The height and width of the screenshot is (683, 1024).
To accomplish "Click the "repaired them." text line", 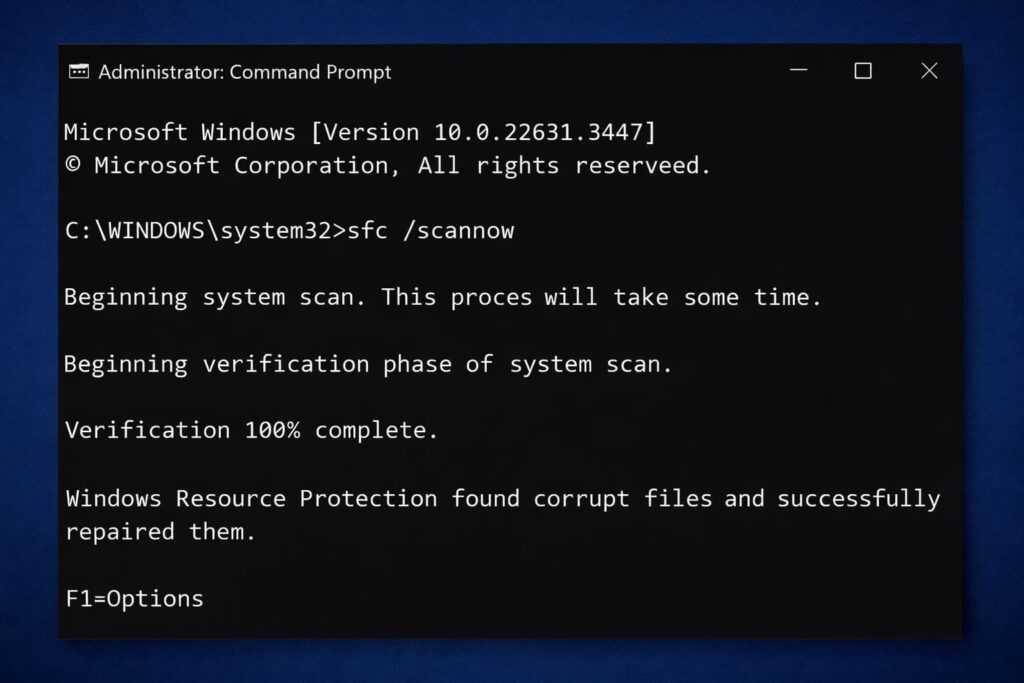I will 160,532.
